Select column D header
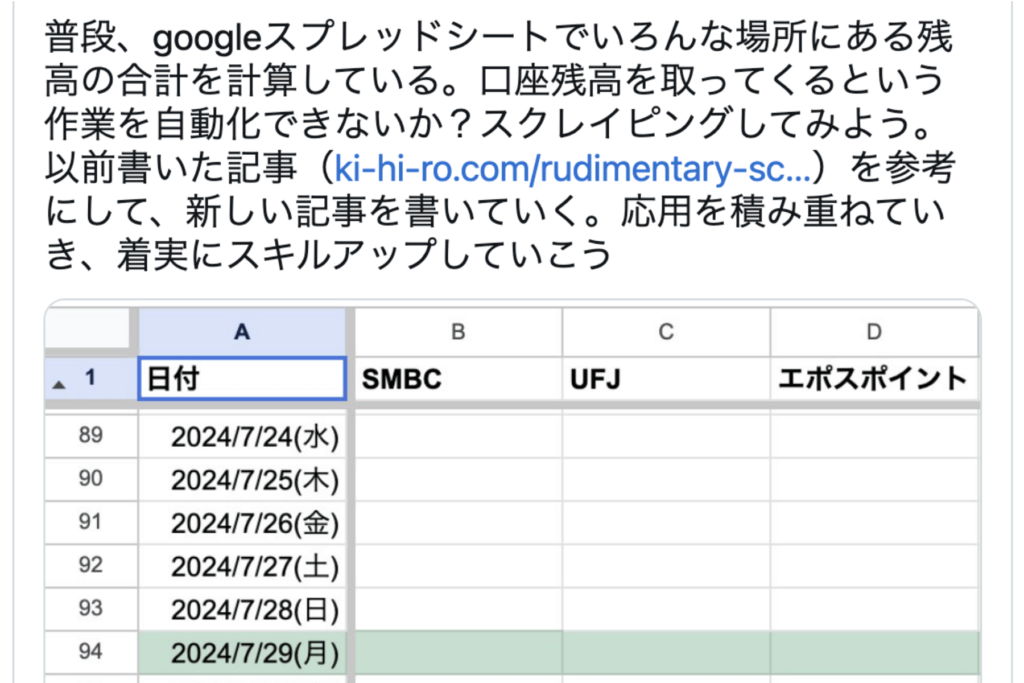This screenshot has width=1024, height=683. pyautogui.click(x=874, y=332)
